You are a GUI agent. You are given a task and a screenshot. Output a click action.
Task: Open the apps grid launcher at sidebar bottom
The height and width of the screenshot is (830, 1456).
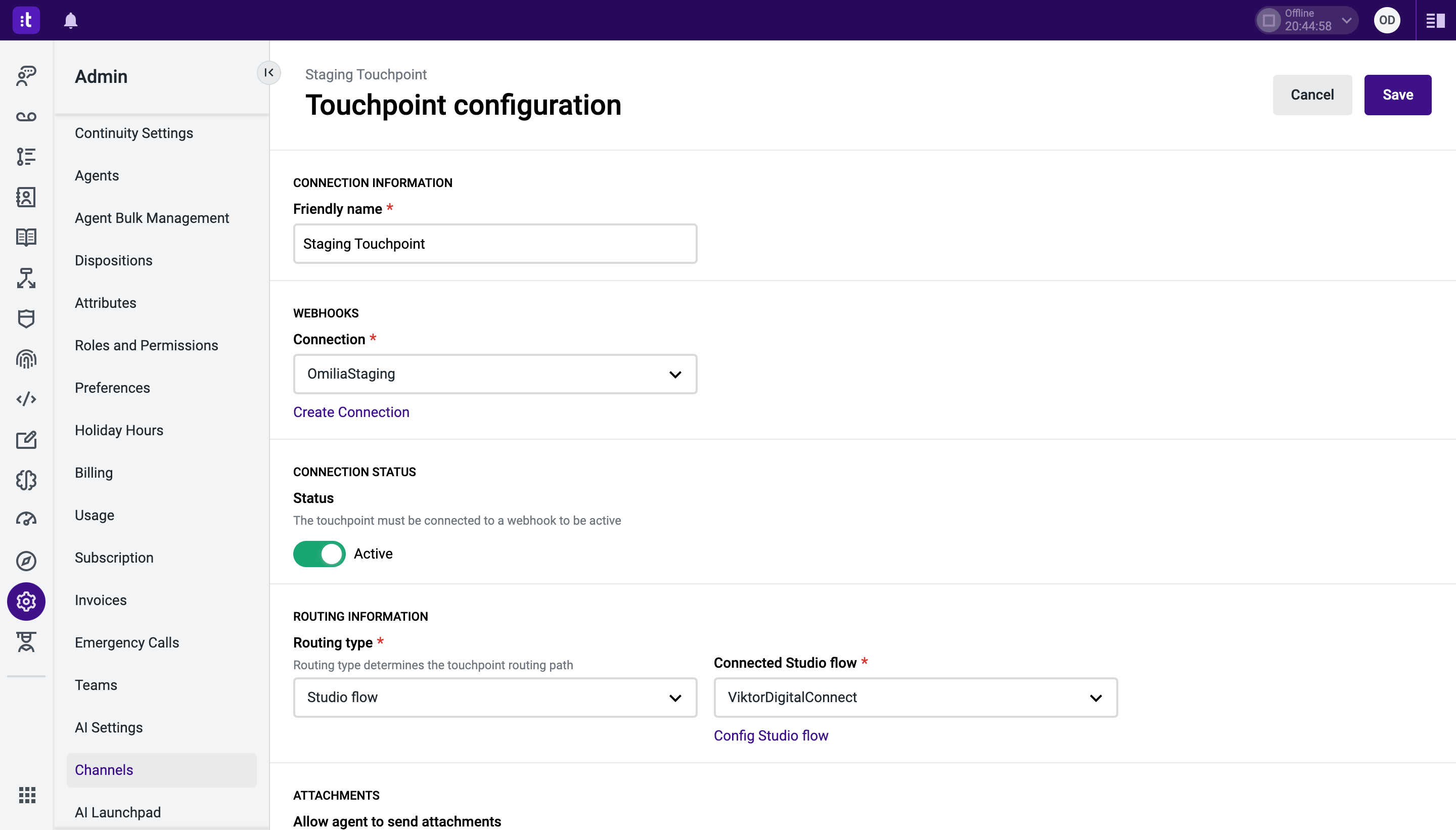point(26,795)
